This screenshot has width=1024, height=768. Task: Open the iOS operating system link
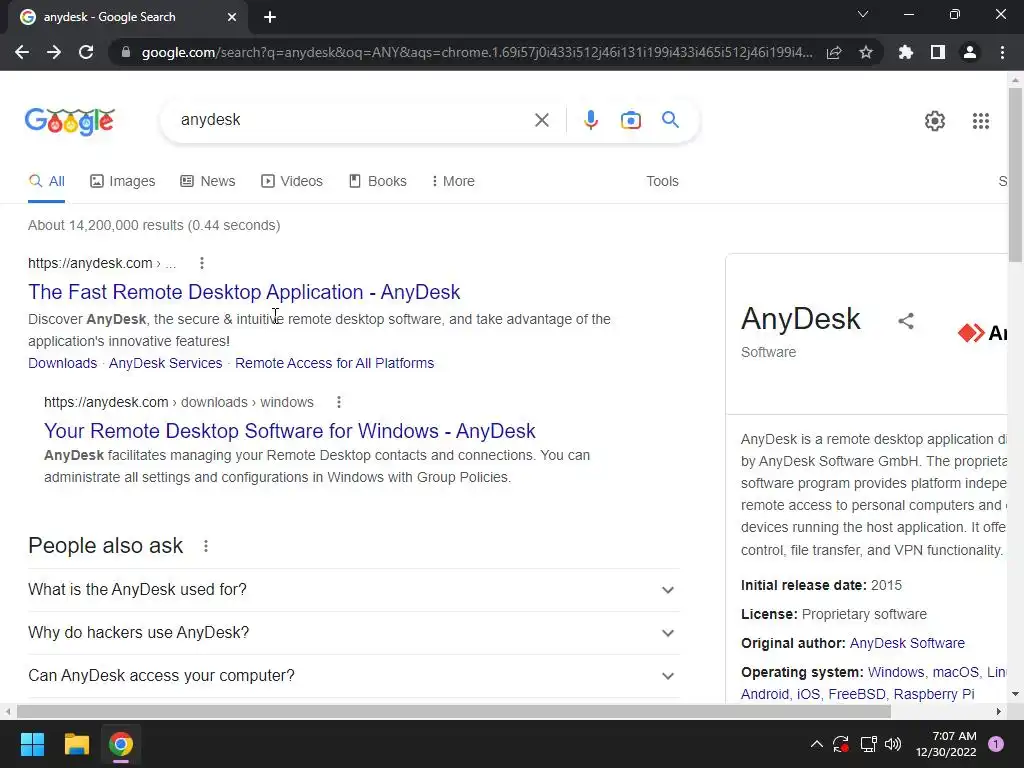click(808, 694)
